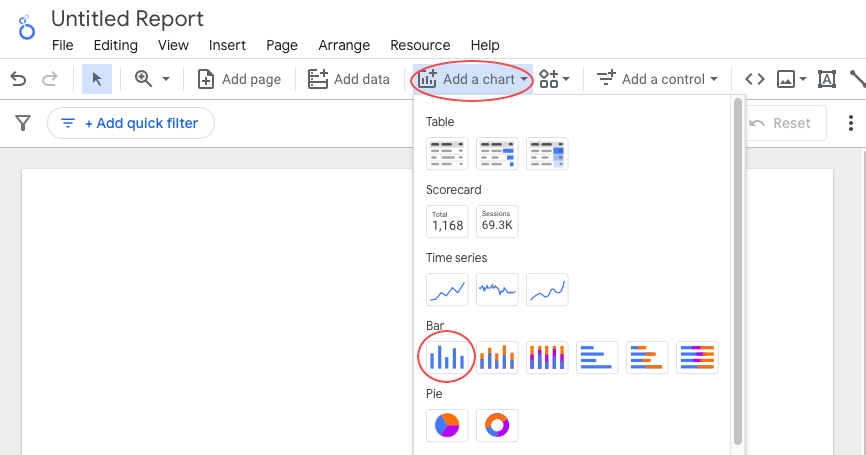Image resolution: width=866 pixels, height=455 pixels.
Task: Choose table with heatmap icon
Action: point(547,154)
